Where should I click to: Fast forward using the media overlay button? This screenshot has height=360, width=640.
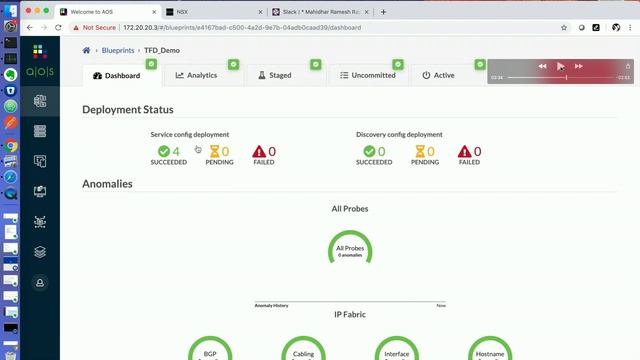tap(579, 66)
